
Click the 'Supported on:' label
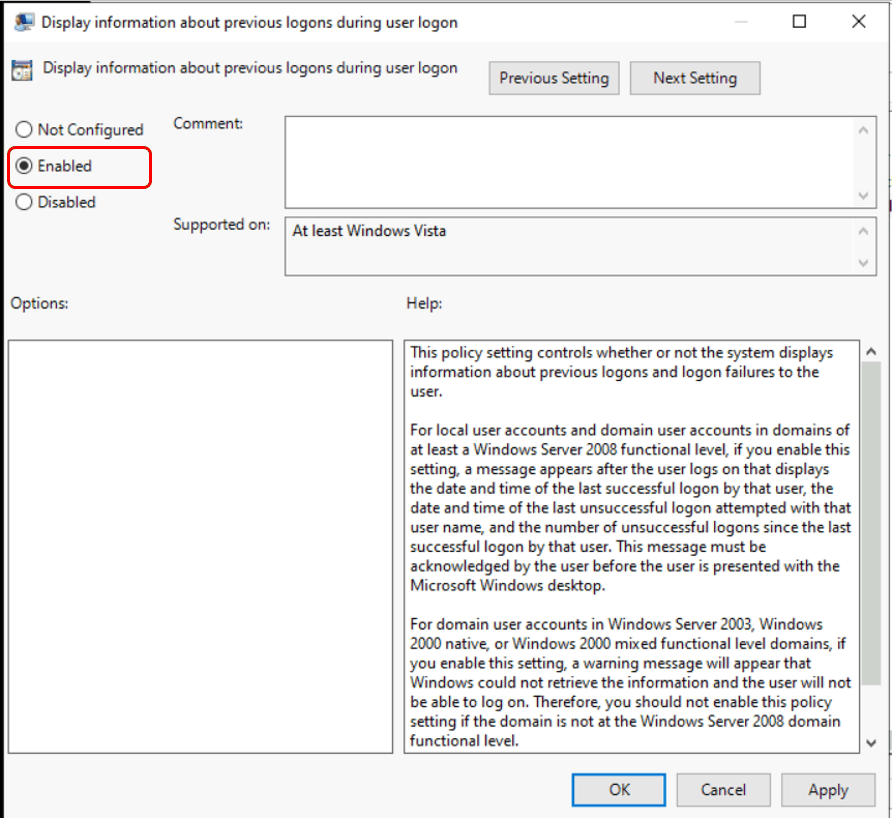[x=222, y=225]
